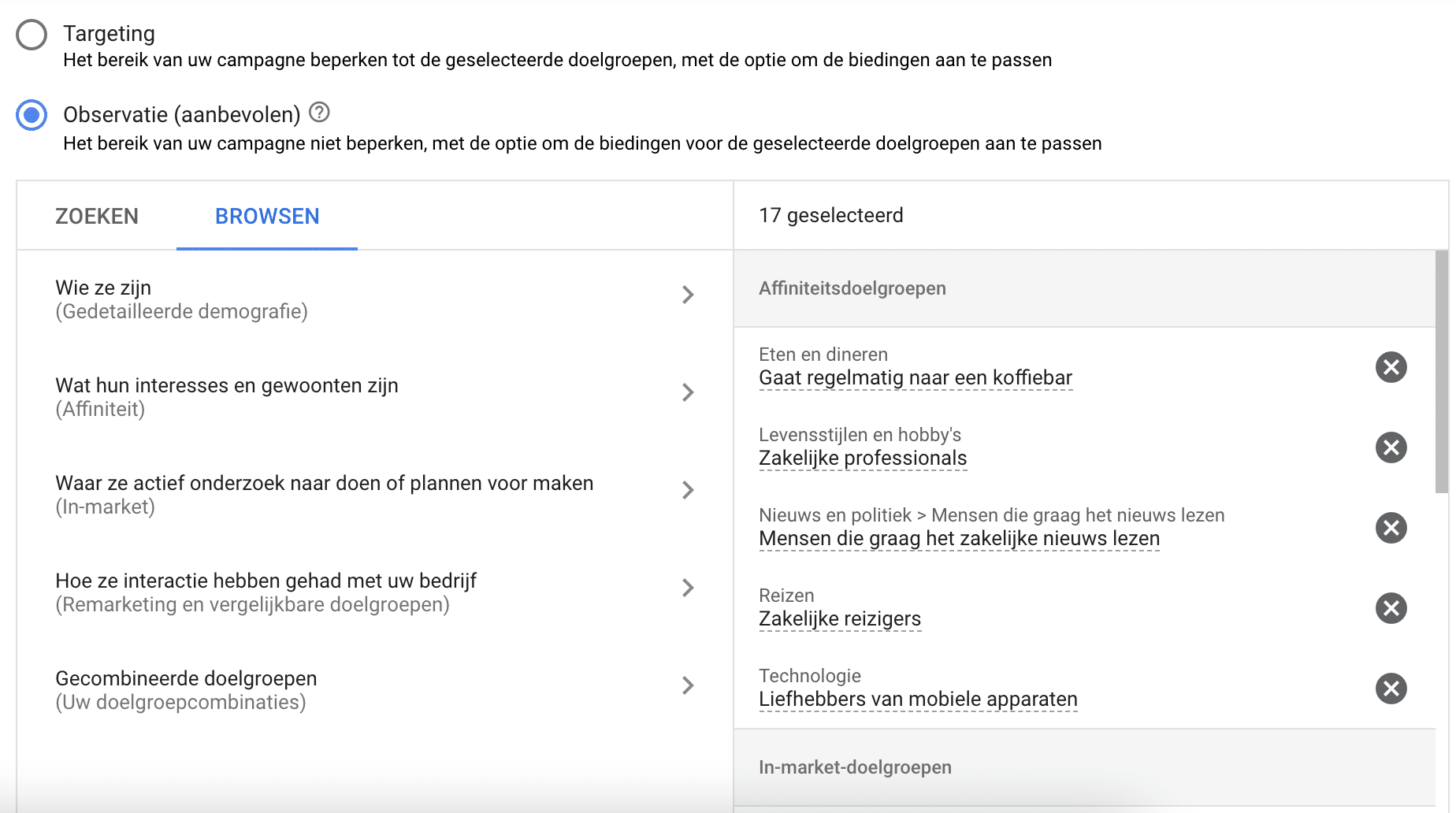Select the Targeting radio button
The height and width of the screenshot is (813, 1456).
pos(32,35)
